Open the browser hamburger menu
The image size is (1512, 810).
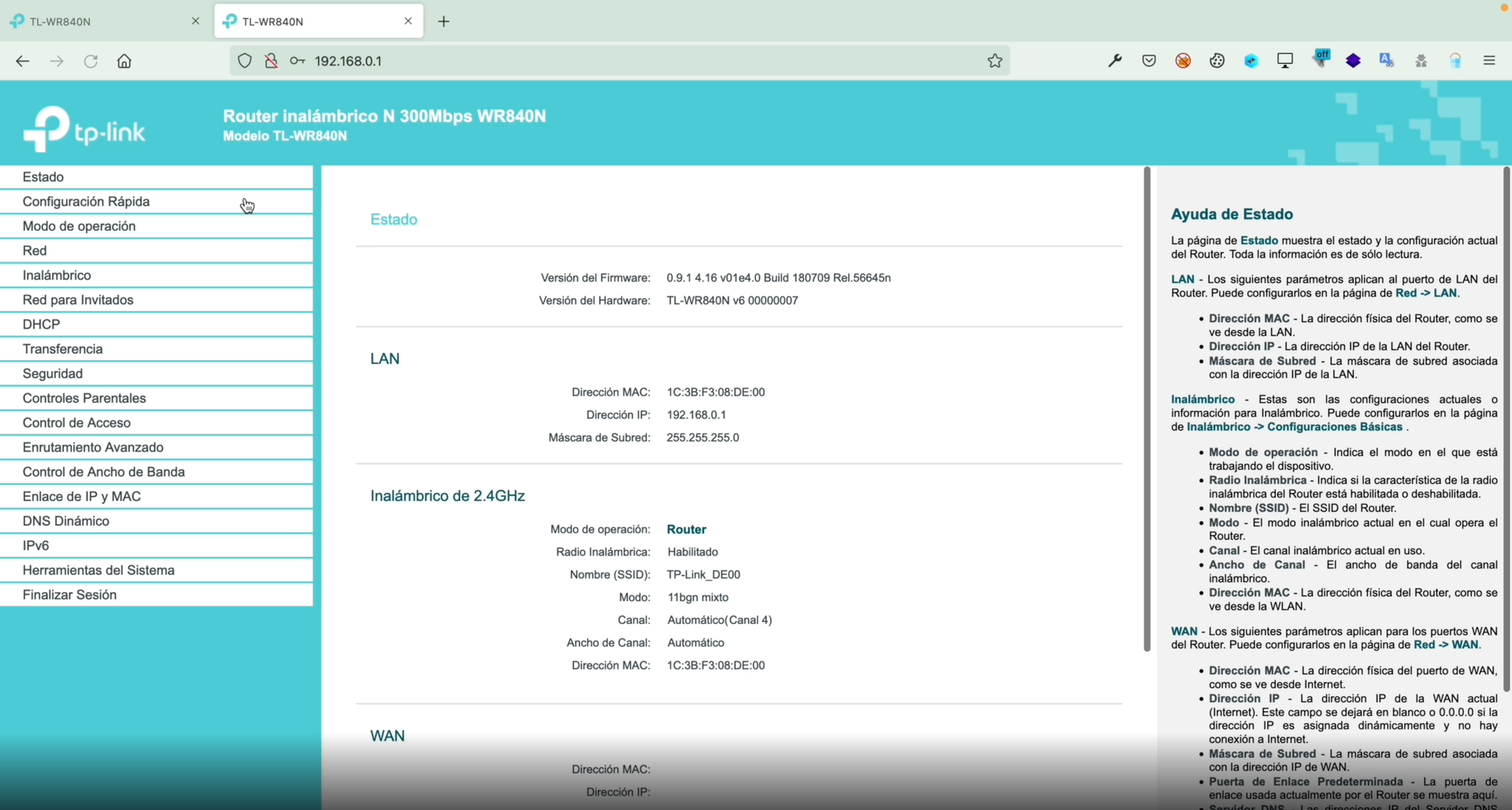[x=1490, y=61]
